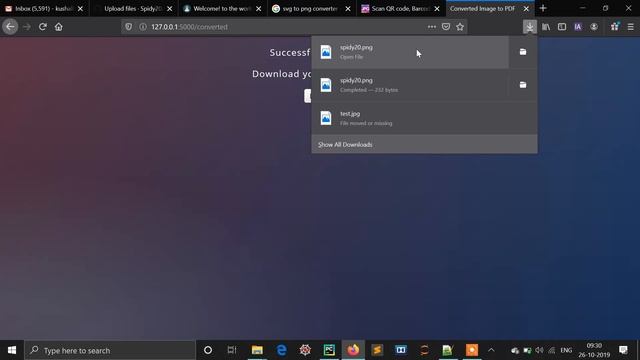Viewport: 640px width, 360px height.
Task: Open What's New gift icon
Action: pos(615,27)
